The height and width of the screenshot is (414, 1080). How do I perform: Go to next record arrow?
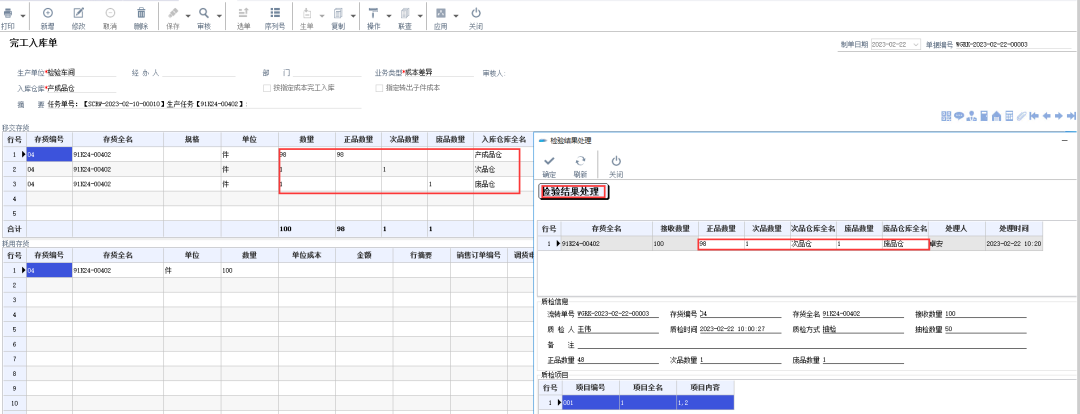click(1059, 116)
